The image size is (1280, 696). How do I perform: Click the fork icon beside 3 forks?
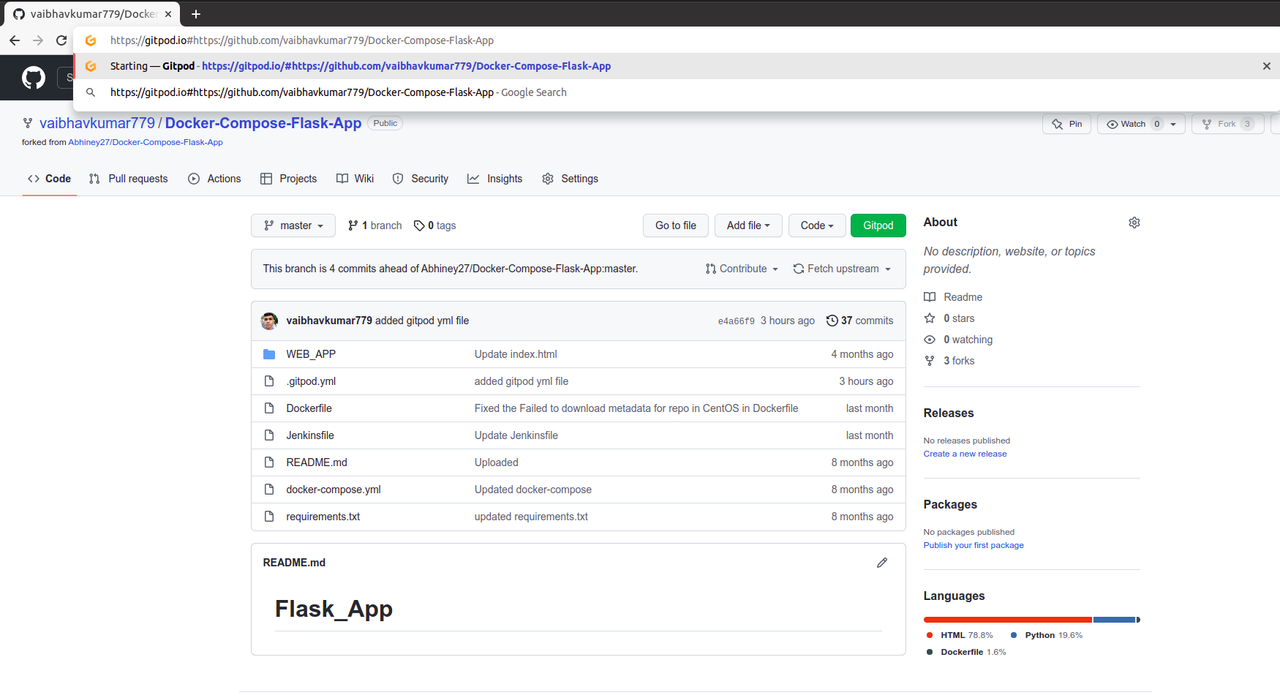click(930, 361)
